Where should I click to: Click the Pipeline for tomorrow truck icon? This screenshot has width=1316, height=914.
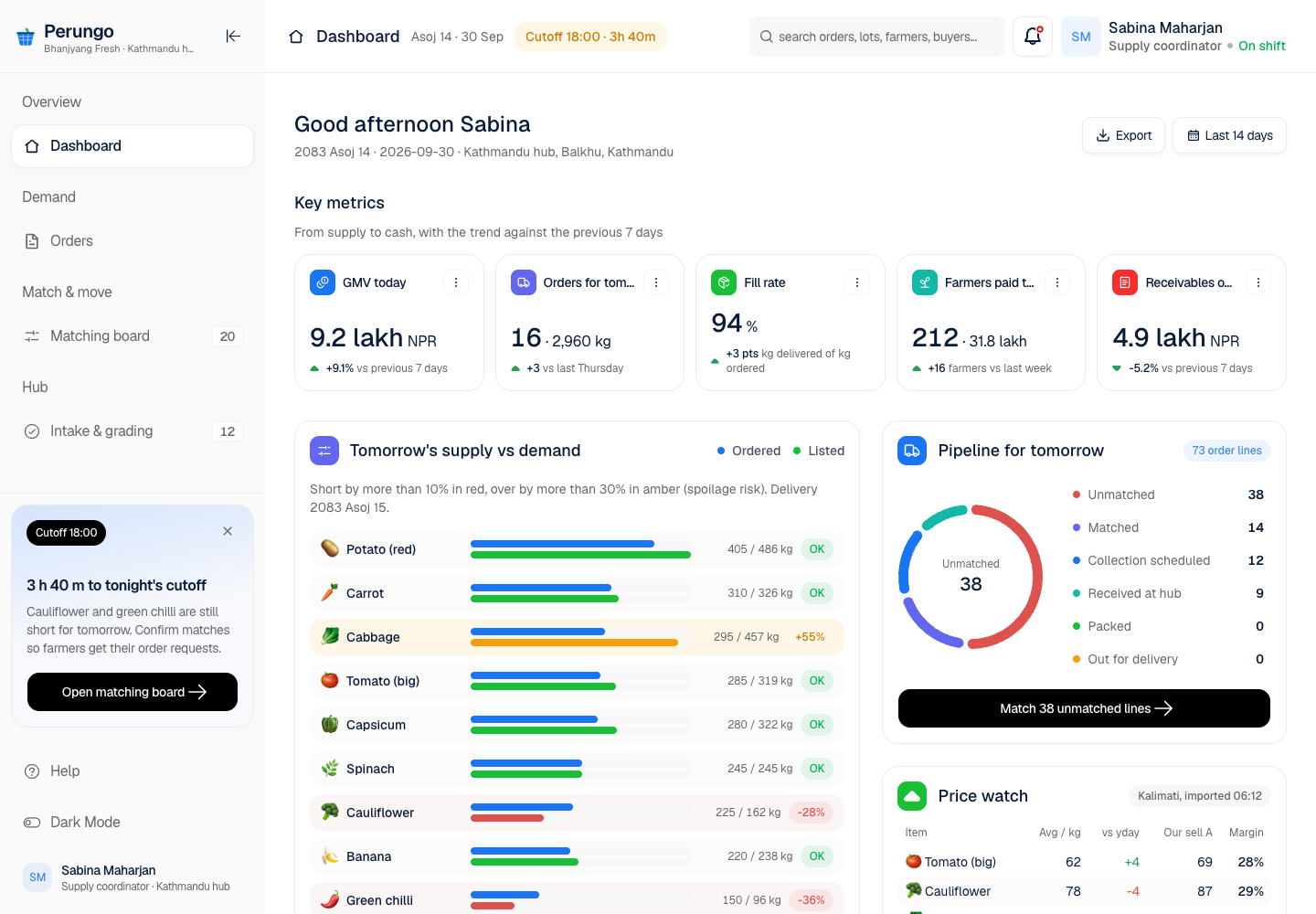coord(912,451)
